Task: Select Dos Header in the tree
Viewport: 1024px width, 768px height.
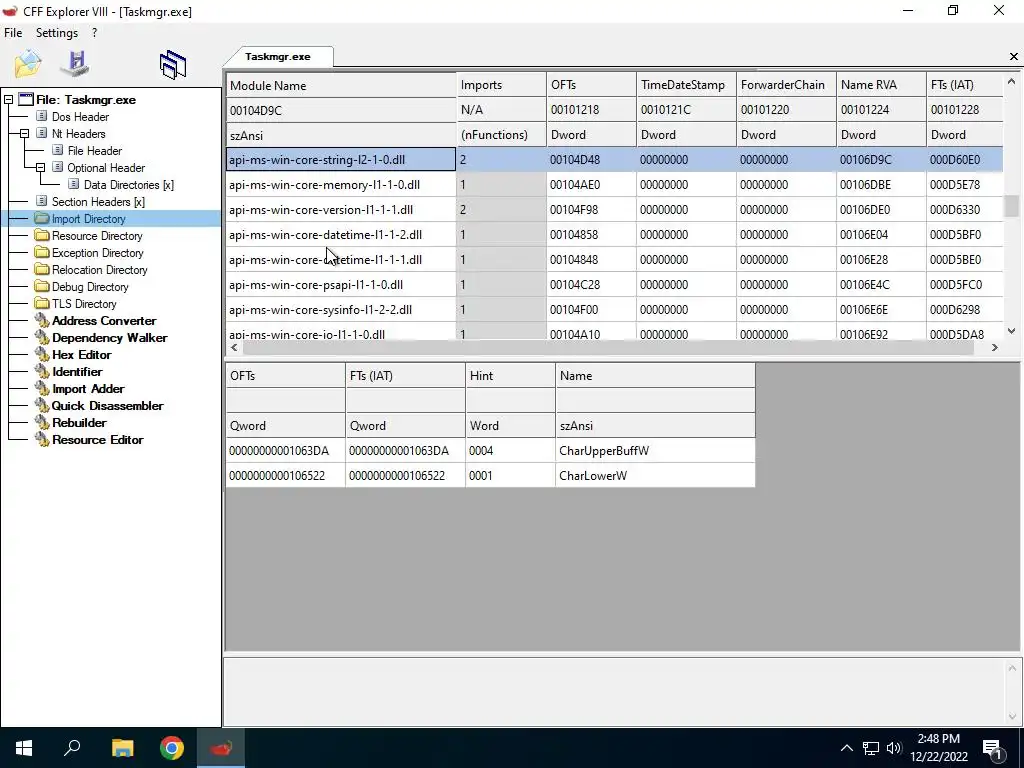Action: tap(80, 117)
